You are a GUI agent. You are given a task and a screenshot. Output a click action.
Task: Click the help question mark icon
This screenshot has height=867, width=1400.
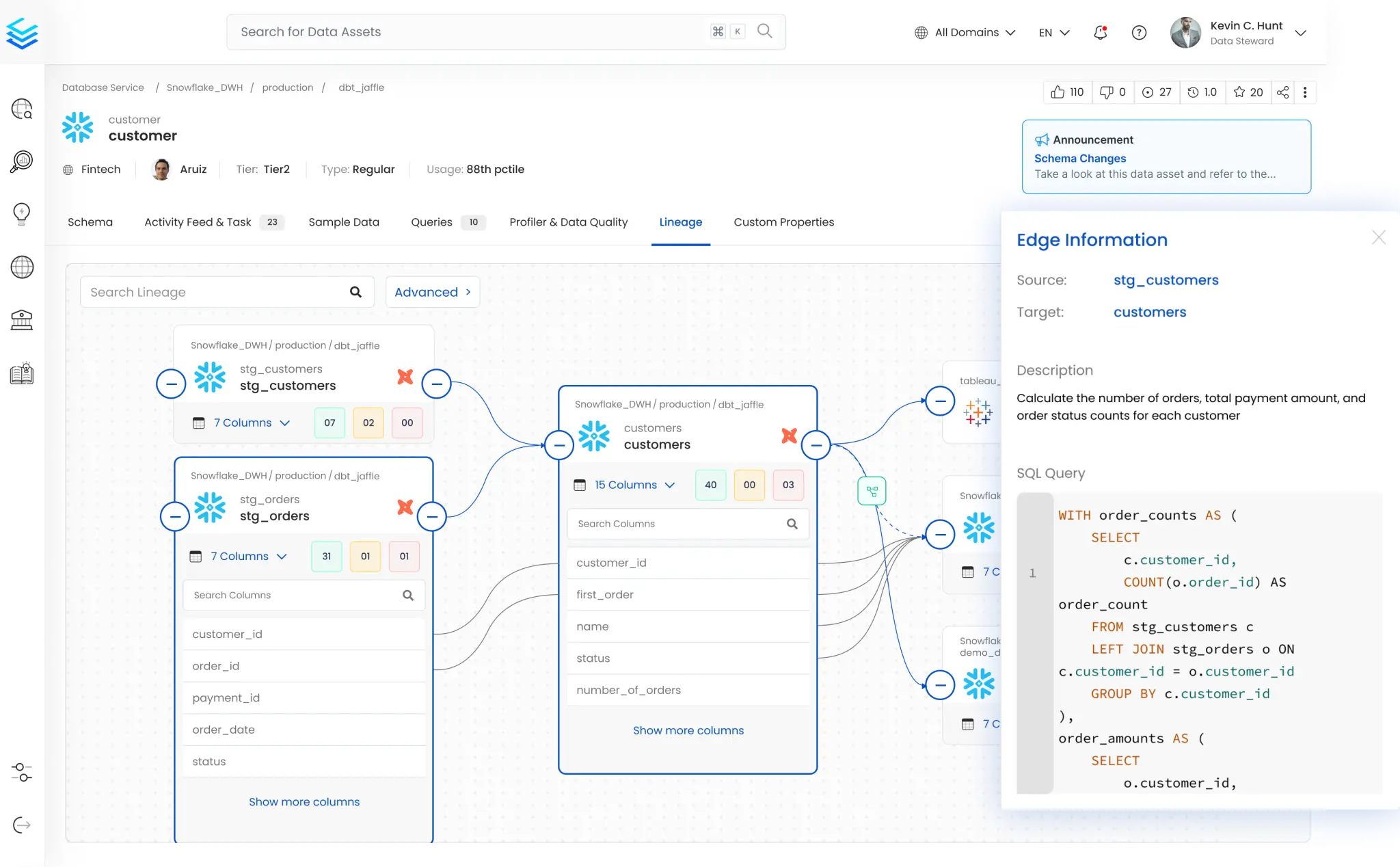(1138, 32)
